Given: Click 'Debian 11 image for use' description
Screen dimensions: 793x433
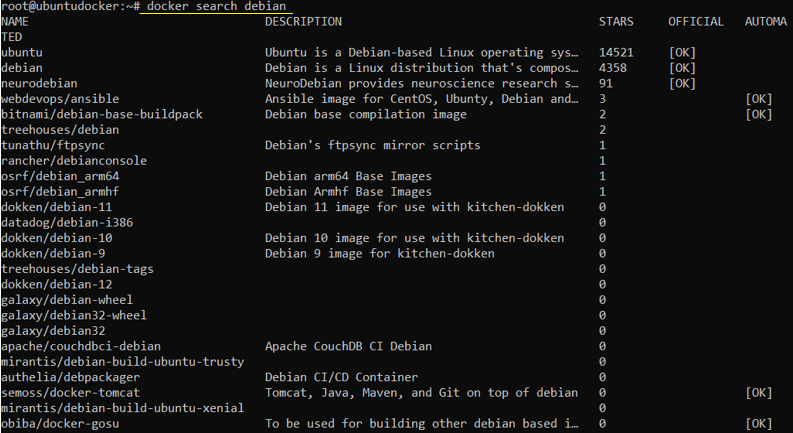Looking at the screenshot, I should (415, 207).
